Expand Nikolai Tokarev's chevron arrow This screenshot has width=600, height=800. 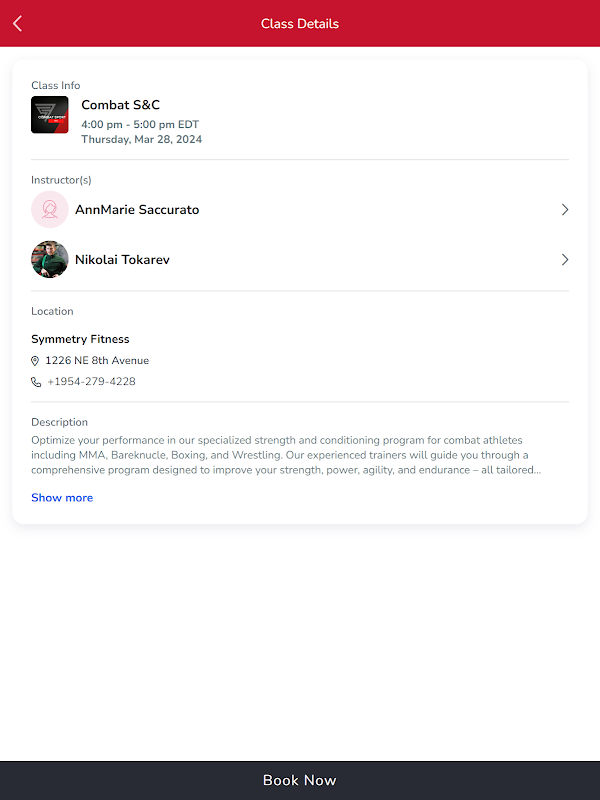click(564, 260)
